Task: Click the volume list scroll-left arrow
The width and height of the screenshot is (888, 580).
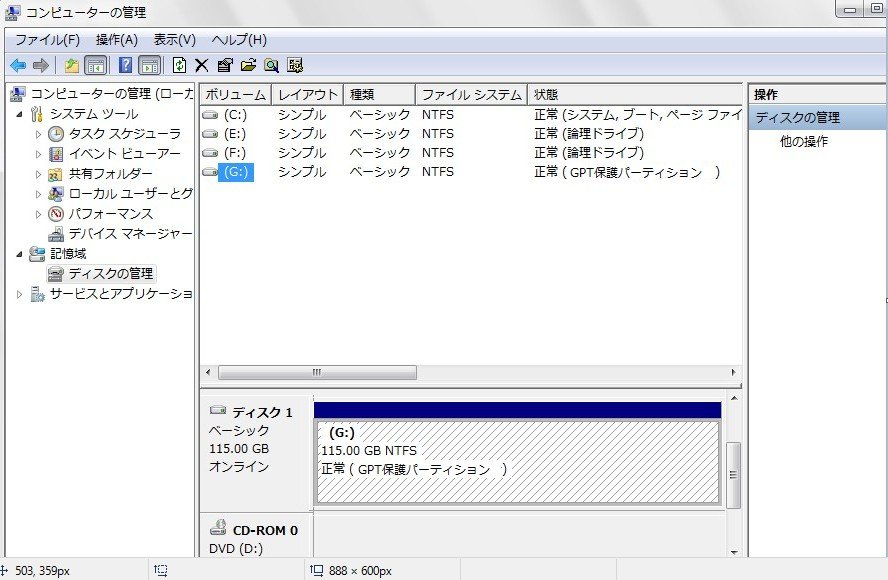Action: (x=208, y=372)
